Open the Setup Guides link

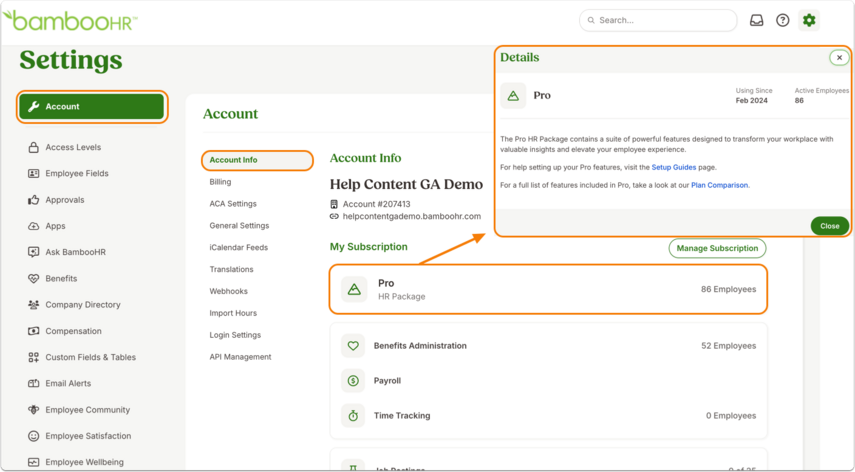pos(673,168)
